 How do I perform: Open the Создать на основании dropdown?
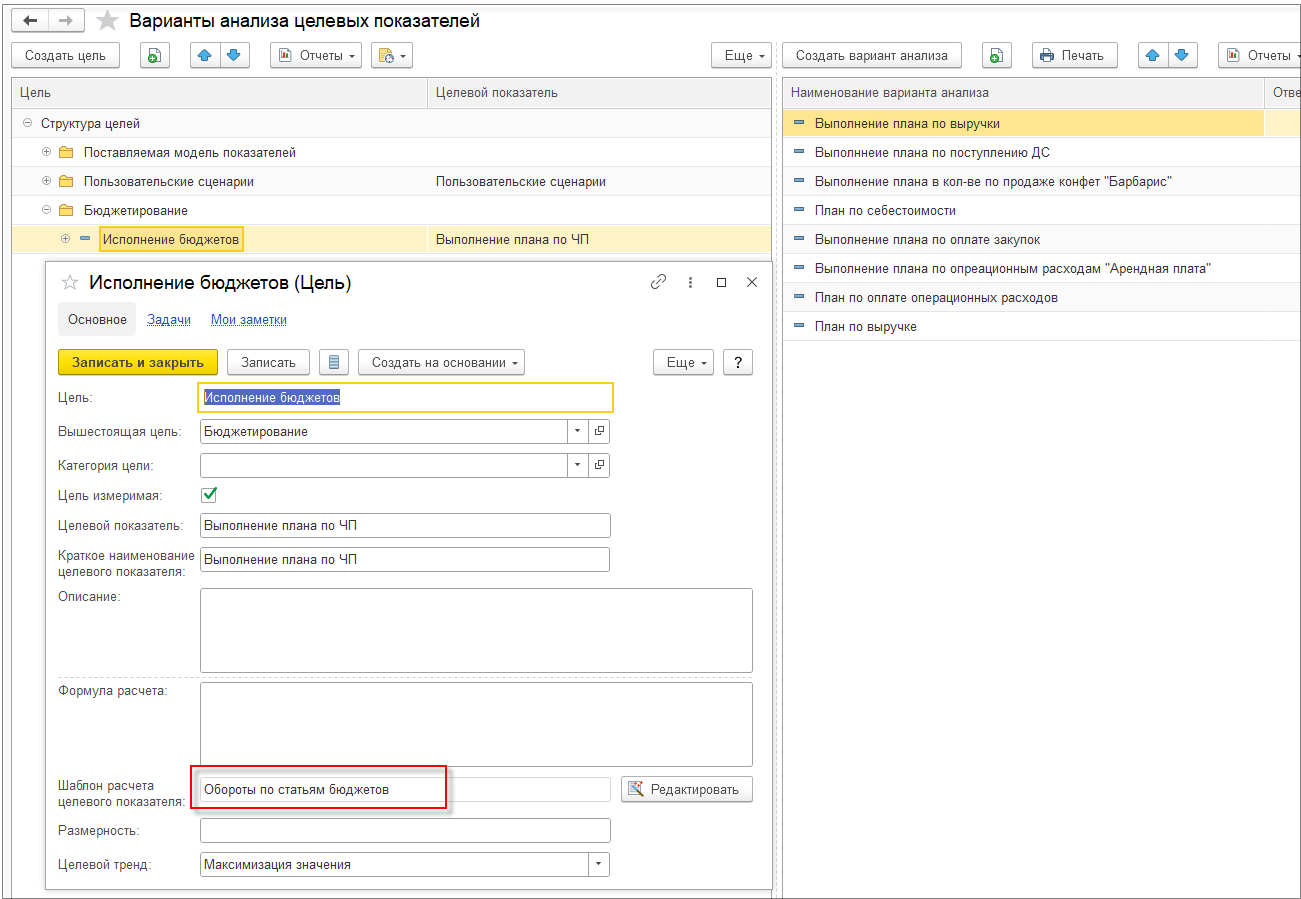coord(441,362)
